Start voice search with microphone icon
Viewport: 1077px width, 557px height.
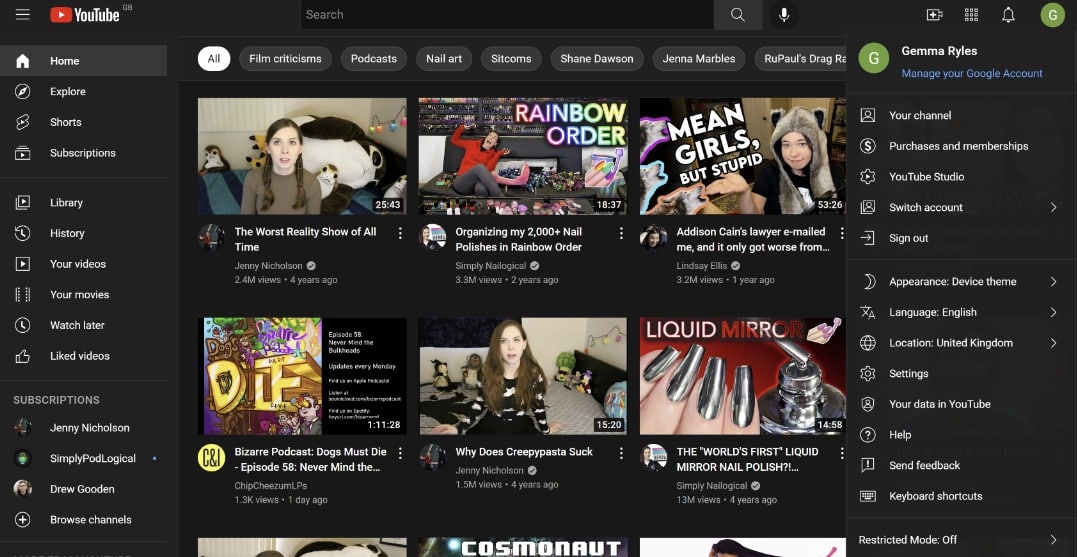(784, 14)
